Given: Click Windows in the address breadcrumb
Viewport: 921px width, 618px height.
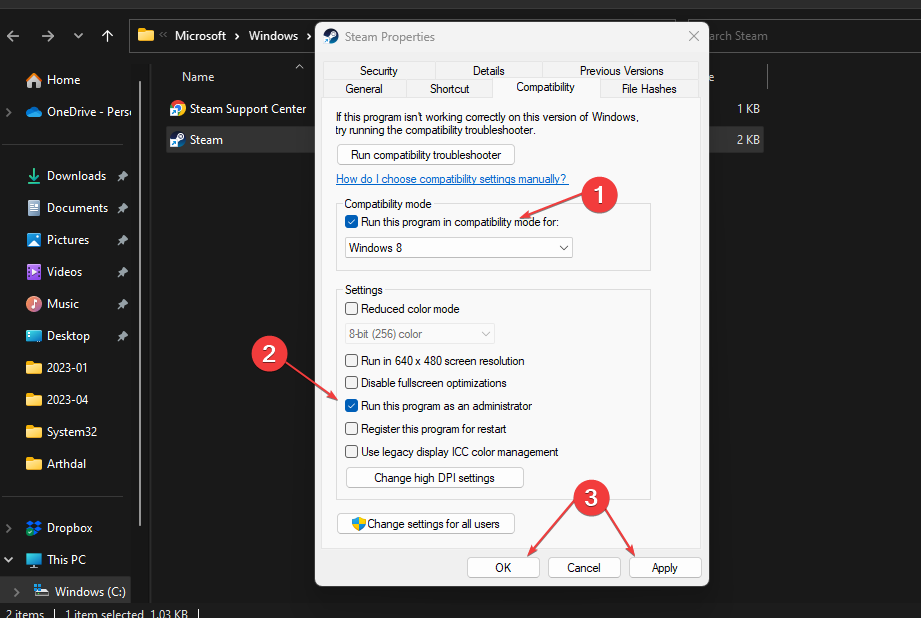Looking at the screenshot, I should point(273,36).
